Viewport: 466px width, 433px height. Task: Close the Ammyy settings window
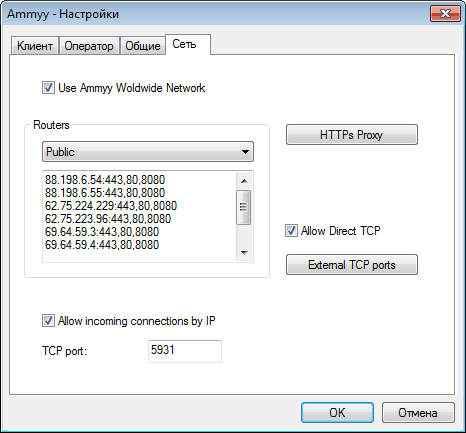[x=445, y=14]
